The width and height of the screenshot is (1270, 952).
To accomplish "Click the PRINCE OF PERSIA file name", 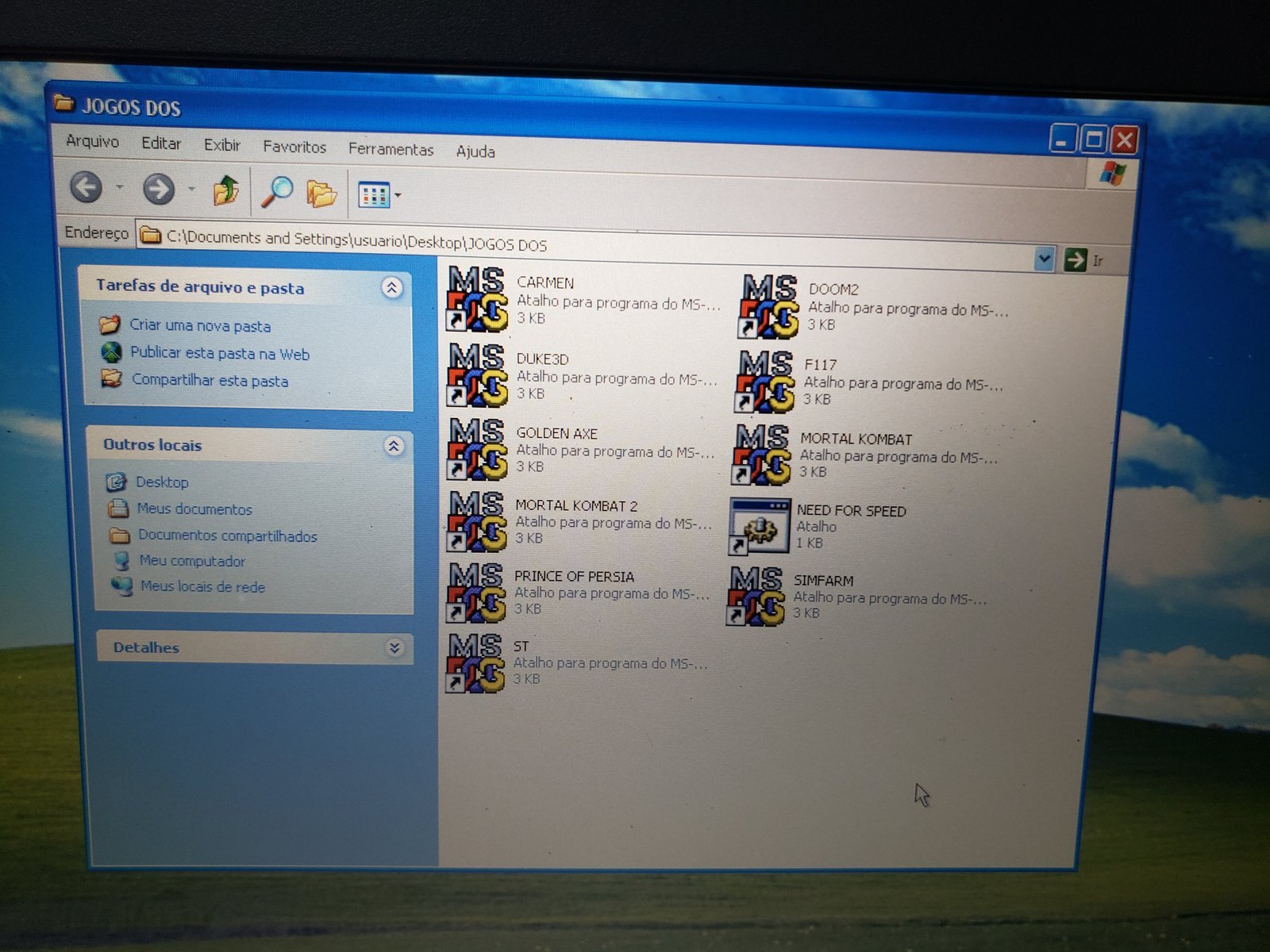I will pos(574,577).
